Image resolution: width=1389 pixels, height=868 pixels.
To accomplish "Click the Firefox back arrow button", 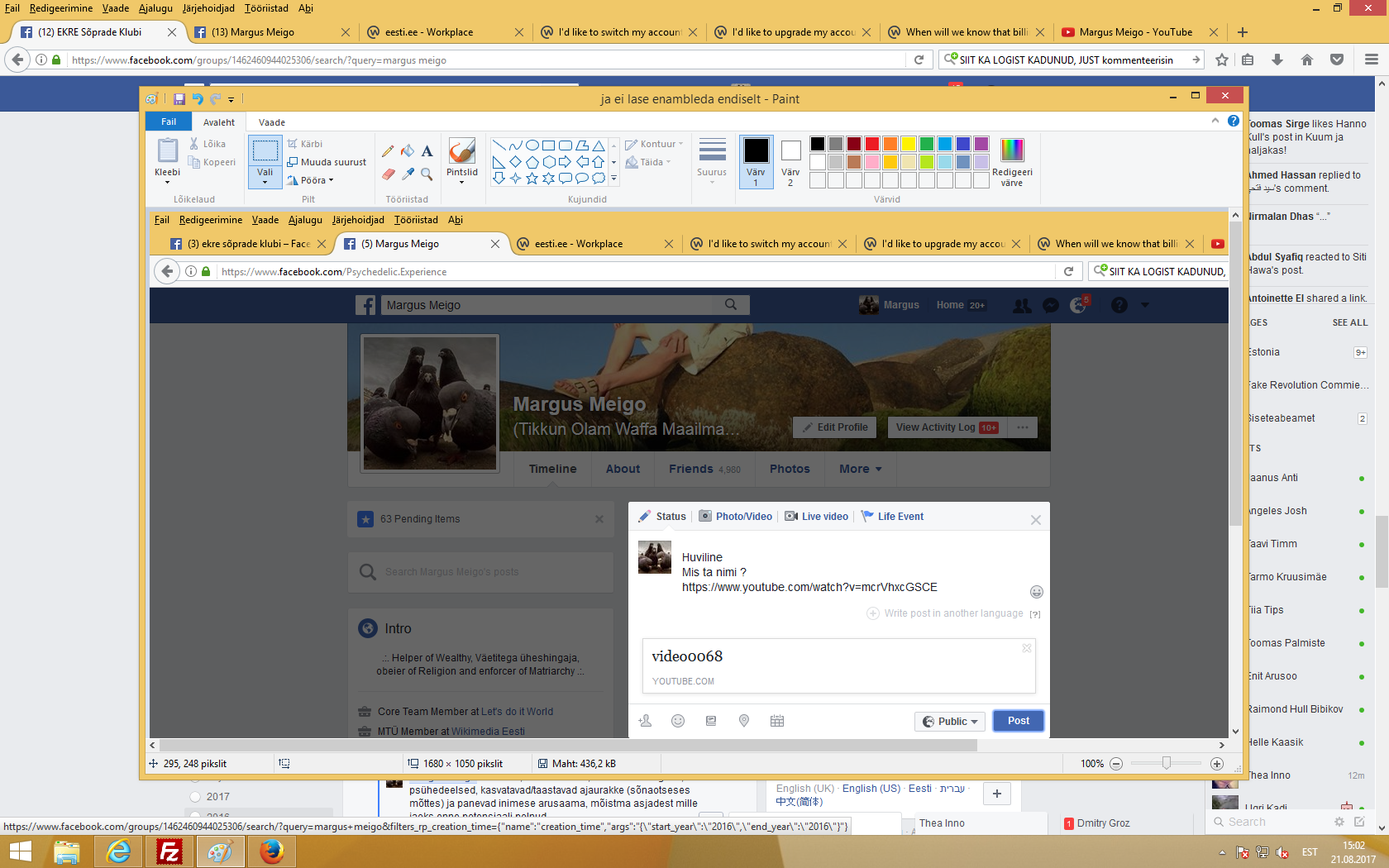I will [17, 60].
